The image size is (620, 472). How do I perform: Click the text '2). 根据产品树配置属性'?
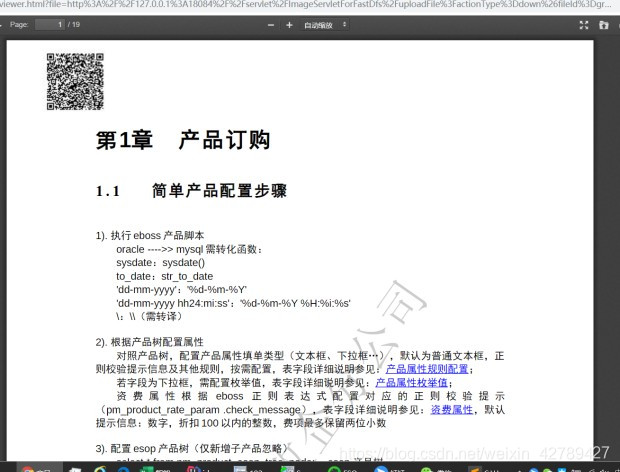click(150, 342)
